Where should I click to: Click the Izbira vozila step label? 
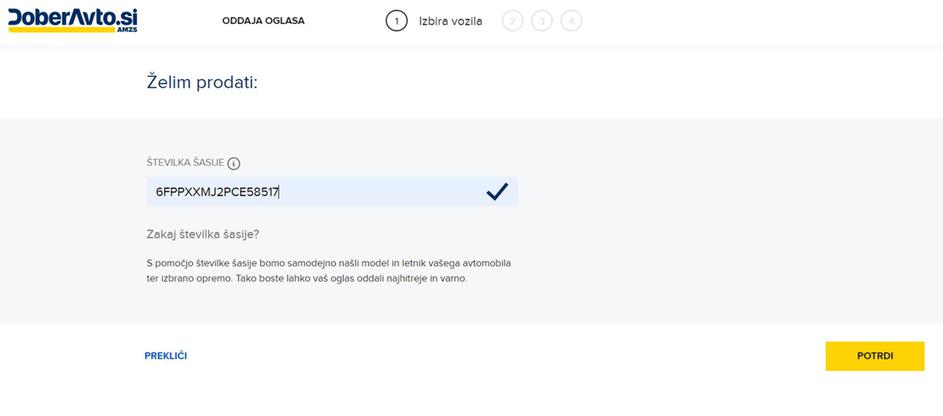450,21
